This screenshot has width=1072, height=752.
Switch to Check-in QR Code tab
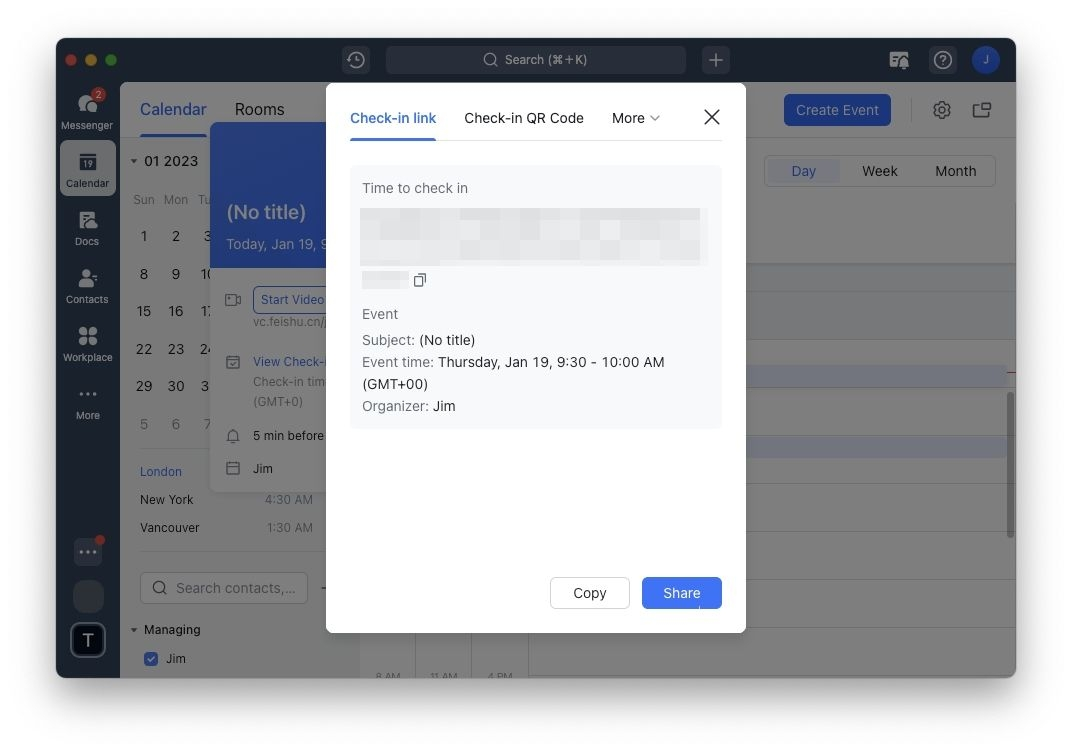[x=523, y=118]
